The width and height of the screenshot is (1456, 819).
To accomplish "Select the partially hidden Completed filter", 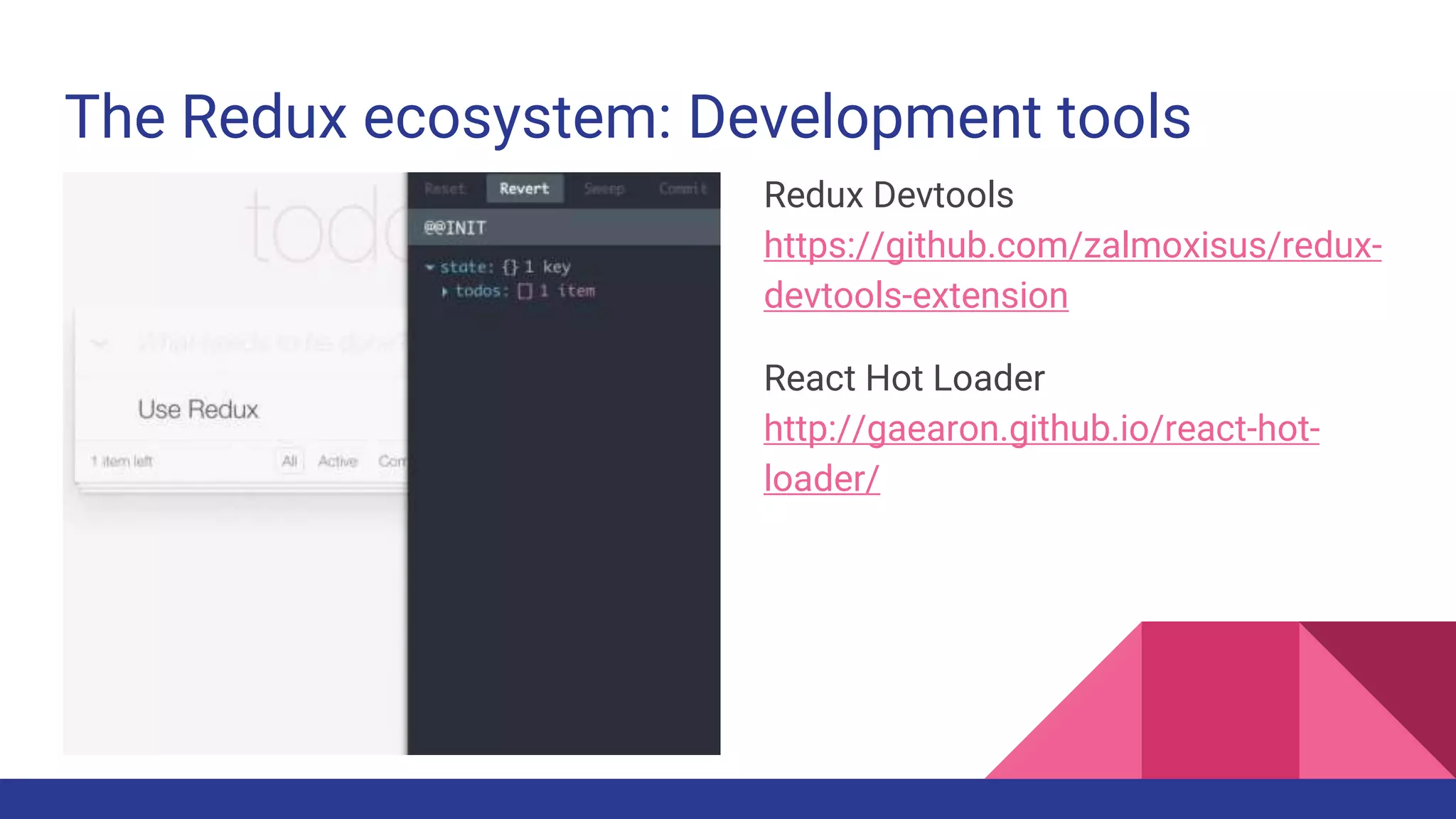I will [x=392, y=461].
